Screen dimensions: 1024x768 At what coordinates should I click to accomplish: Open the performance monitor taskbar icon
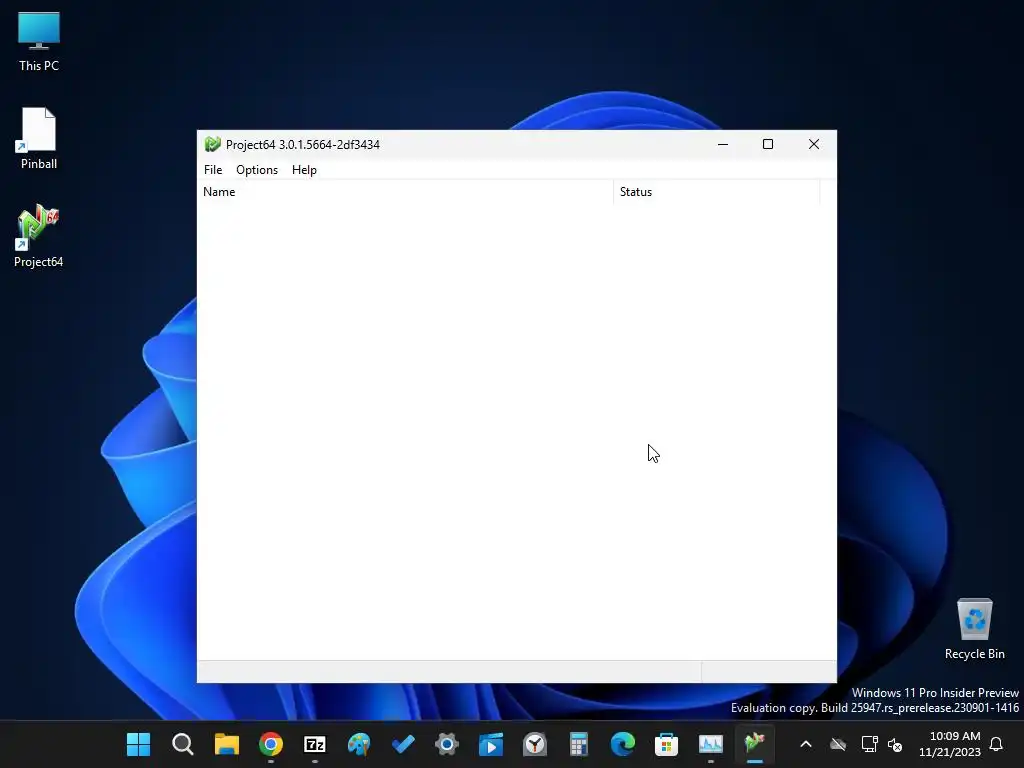pyautogui.click(x=711, y=744)
